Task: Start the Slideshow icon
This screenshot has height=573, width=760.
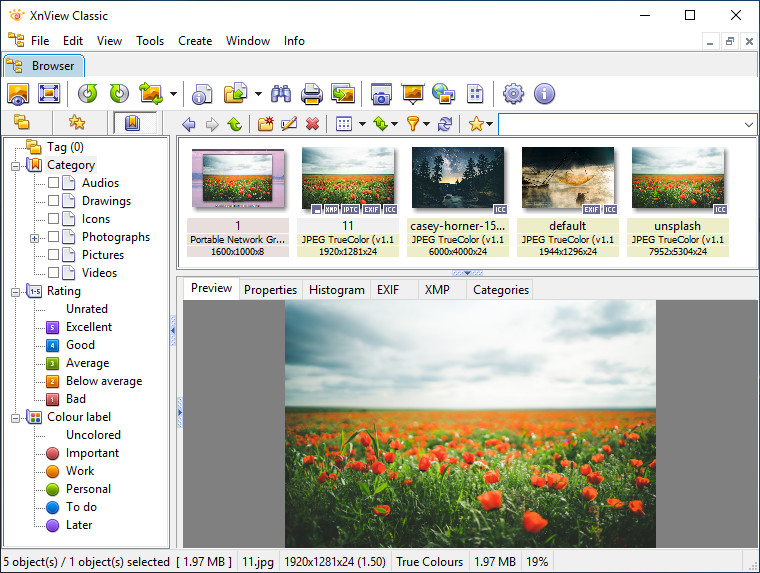Action: point(412,94)
